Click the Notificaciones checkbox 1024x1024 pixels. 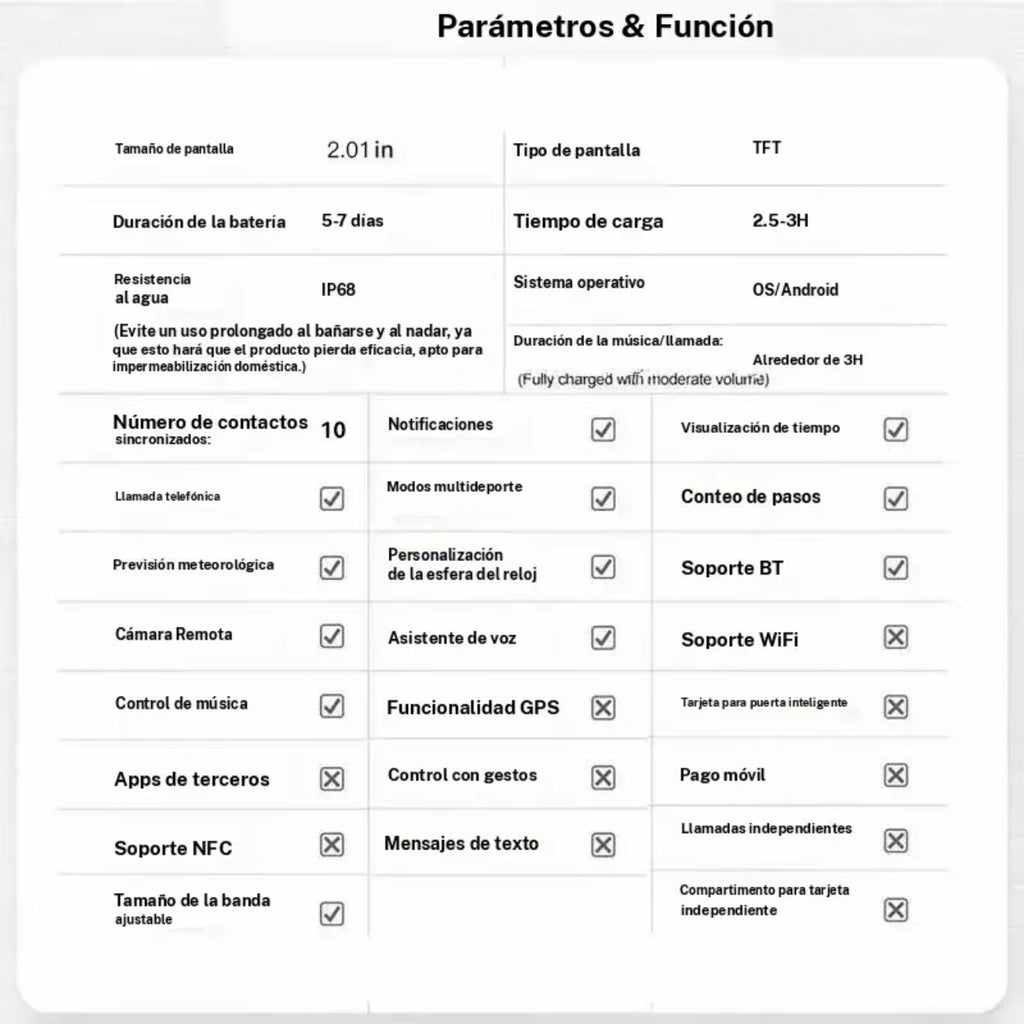603,430
